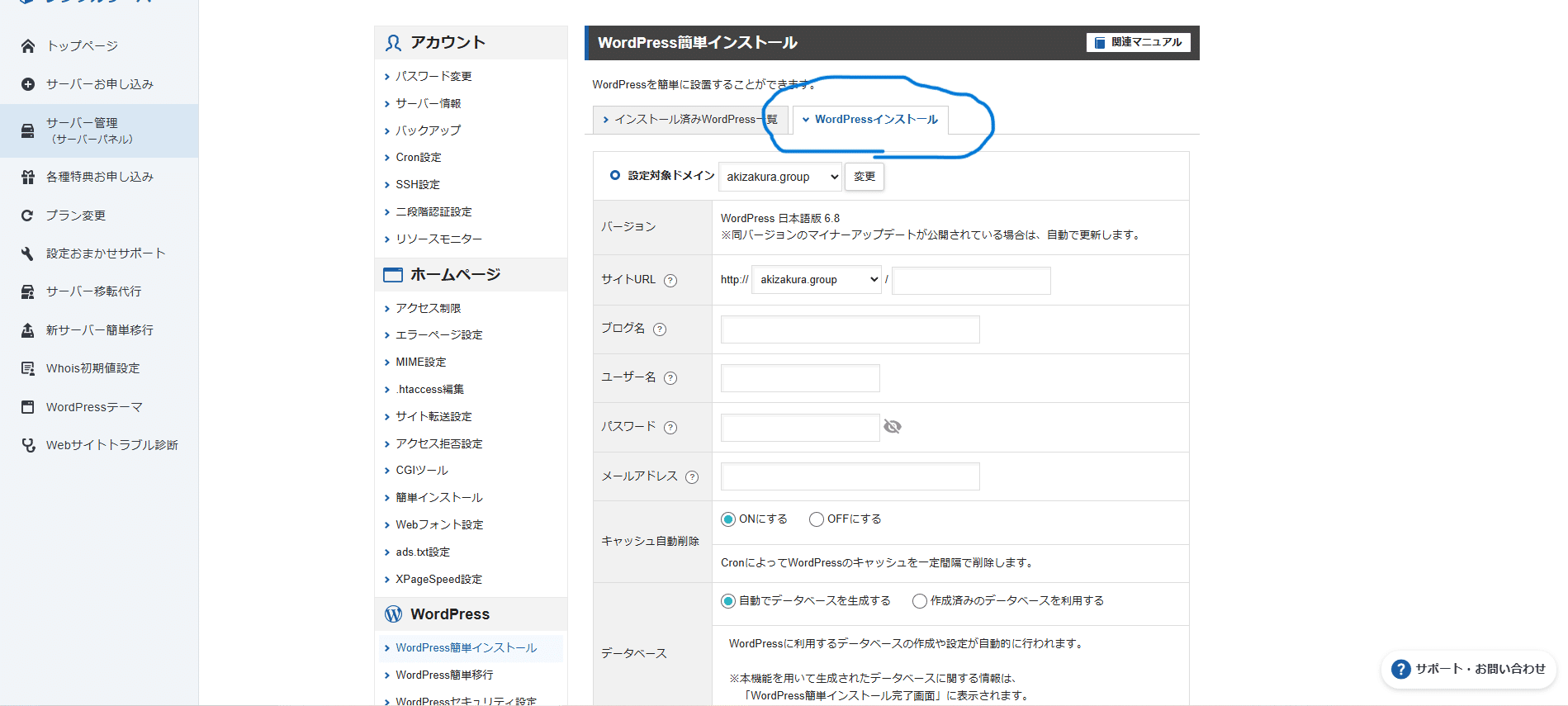The width and height of the screenshot is (1568, 706).
Task: Open .htaccess編集 link
Action: pyautogui.click(x=429, y=390)
